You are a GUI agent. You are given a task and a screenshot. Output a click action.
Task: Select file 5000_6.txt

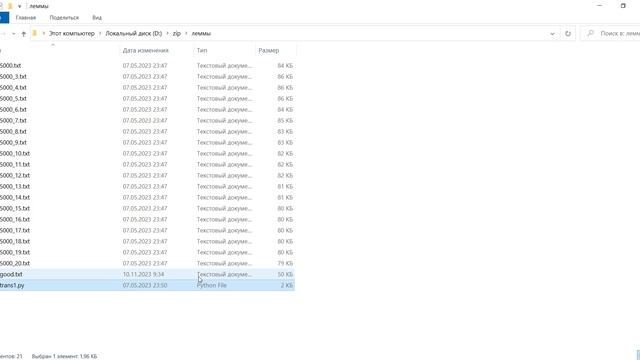[x=13, y=109]
